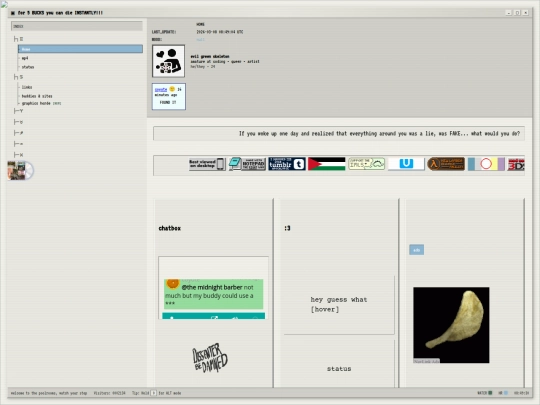
Task: Click the 'status' heading in the middle panel
Action: 339,368
